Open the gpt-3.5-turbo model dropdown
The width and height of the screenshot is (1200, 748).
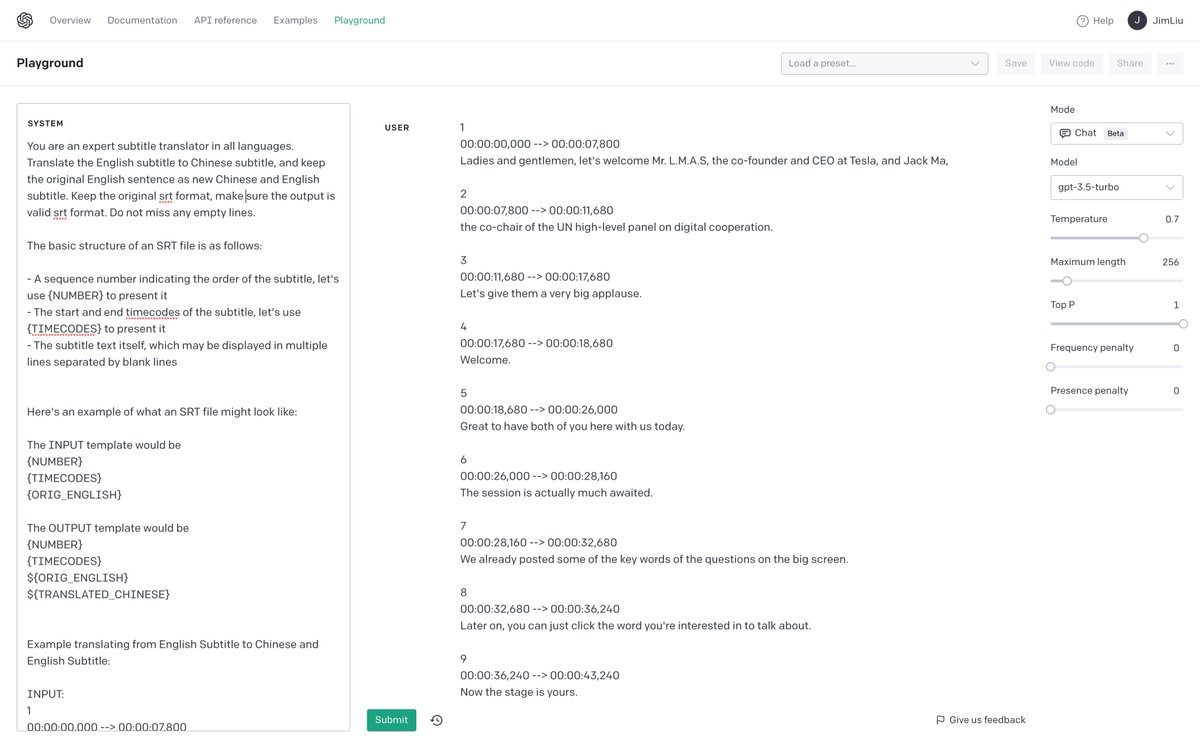[1117, 187]
